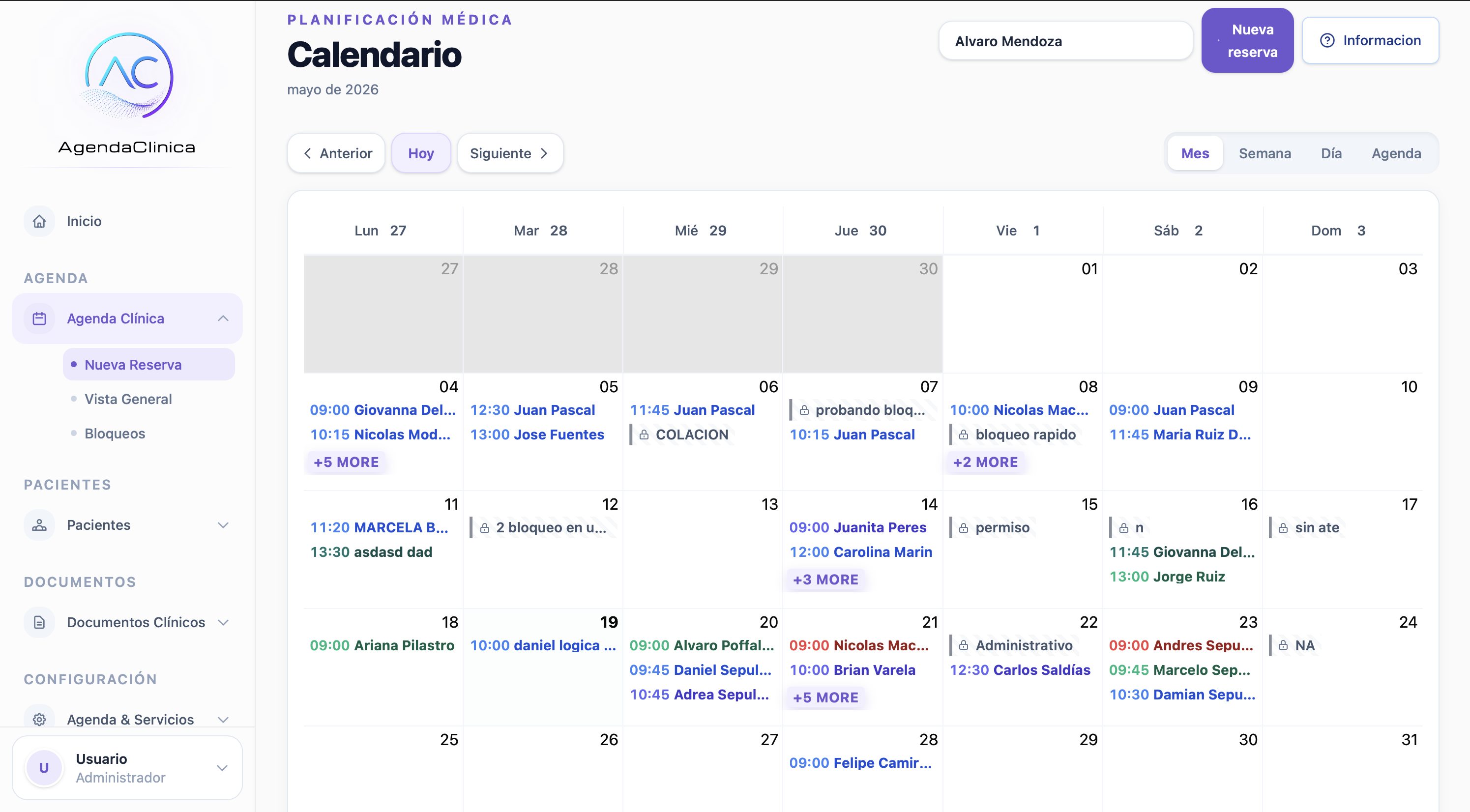Go to next month with Siguiente
1470x812 pixels.
510,153
